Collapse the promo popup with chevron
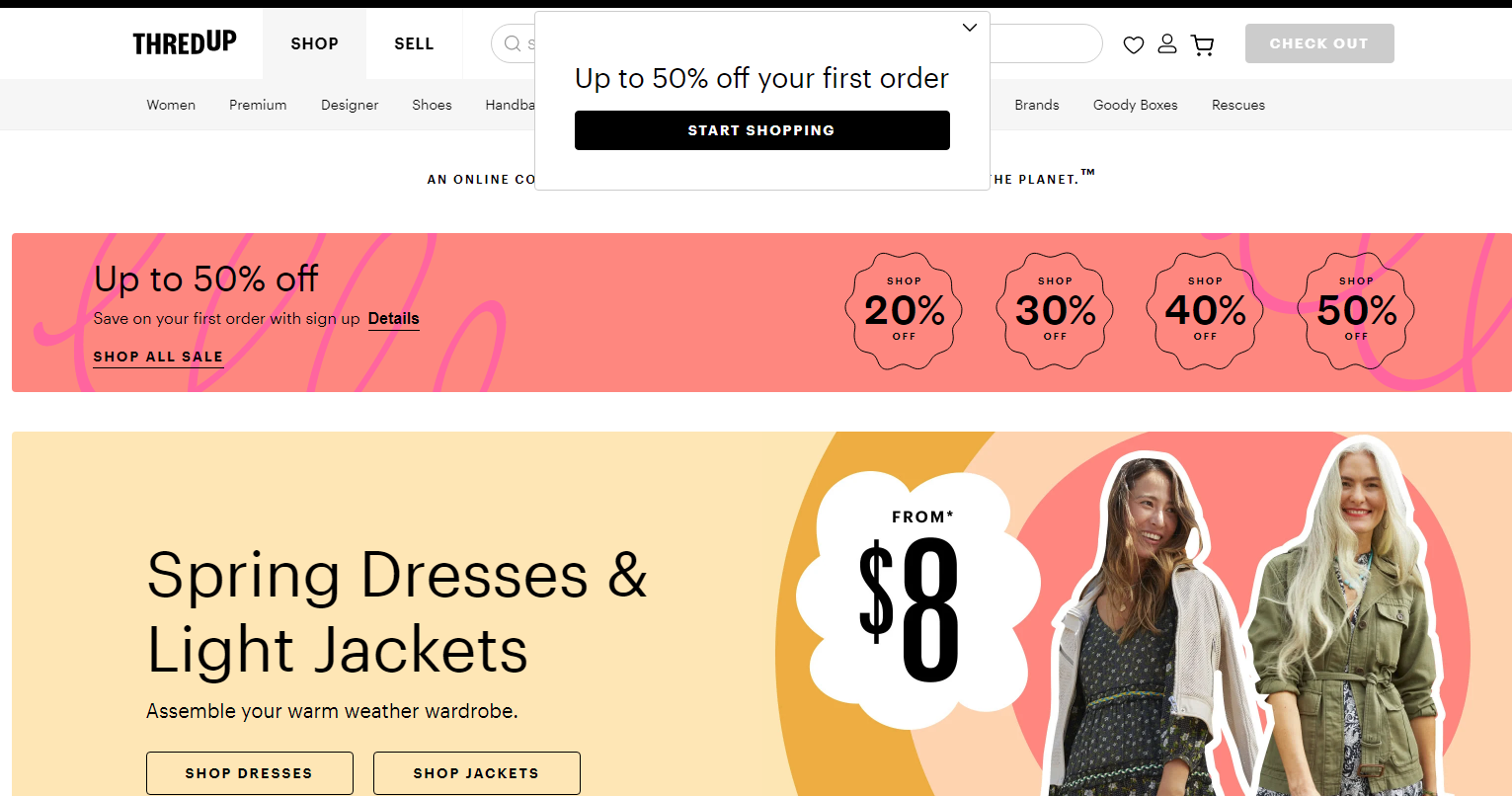1512x796 pixels. click(970, 28)
